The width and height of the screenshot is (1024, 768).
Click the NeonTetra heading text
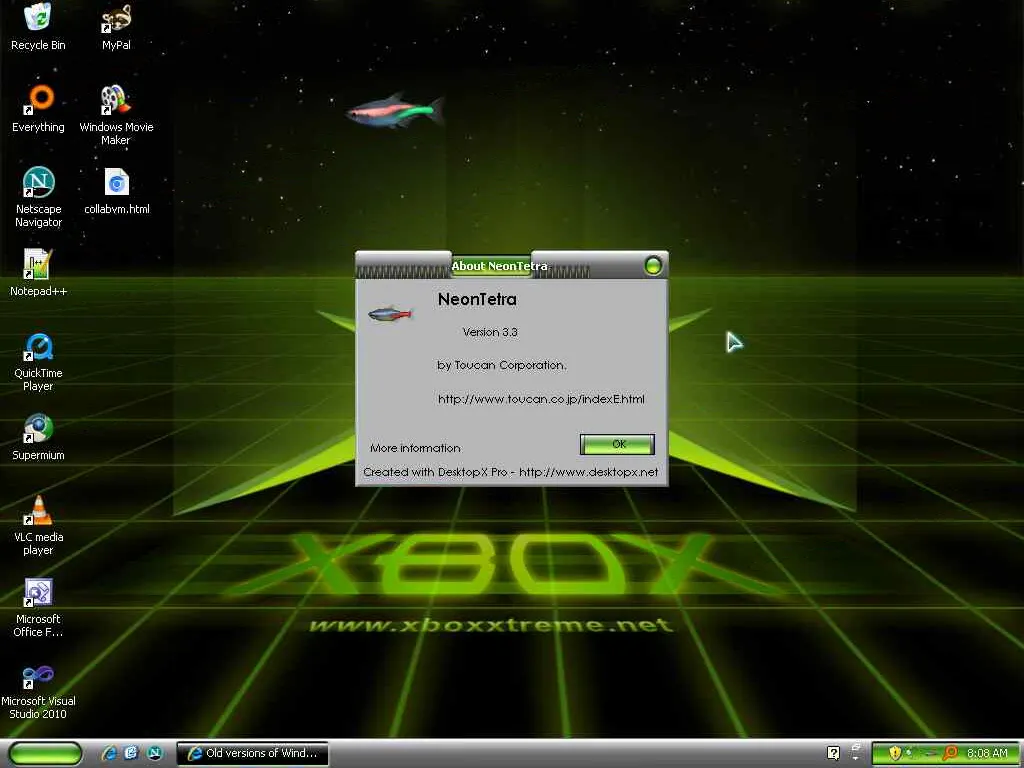pyautogui.click(x=477, y=299)
